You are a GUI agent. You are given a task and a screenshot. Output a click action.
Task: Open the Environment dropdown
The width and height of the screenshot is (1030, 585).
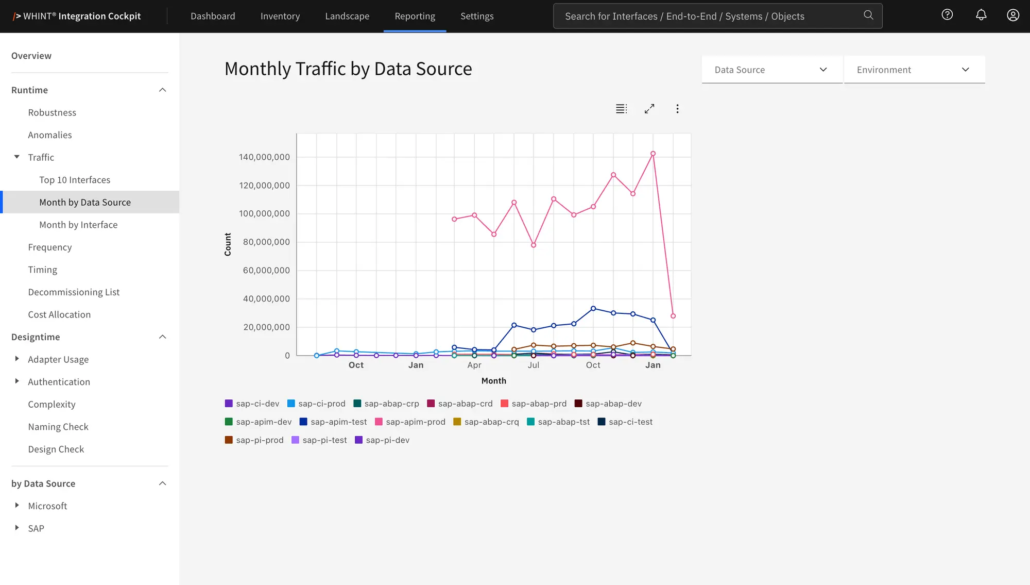914,70
